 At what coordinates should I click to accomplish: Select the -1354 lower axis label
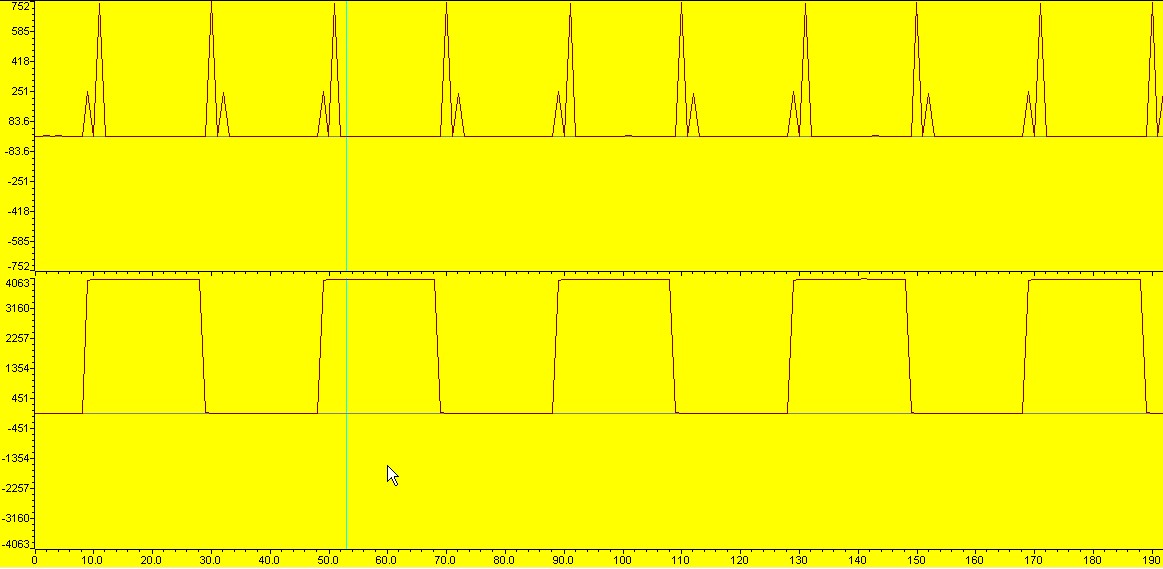coord(16,458)
